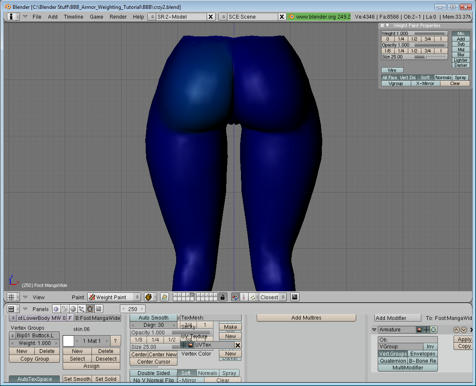Click the painting mask face-select icon
Viewport: 476px width, 386px height.
tap(164, 297)
